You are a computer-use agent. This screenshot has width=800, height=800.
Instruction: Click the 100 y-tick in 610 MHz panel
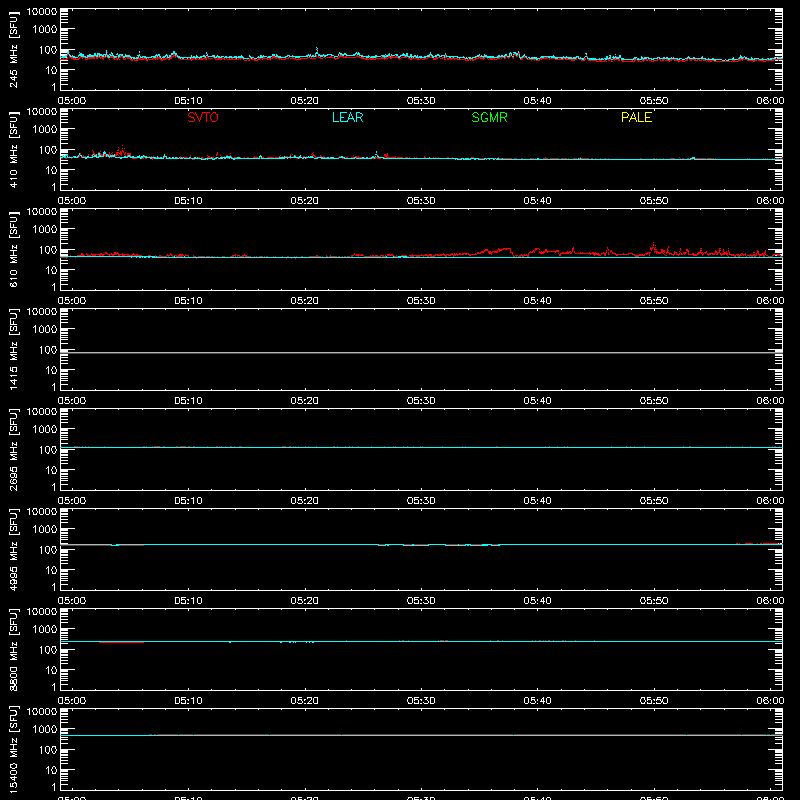(48, 250)
